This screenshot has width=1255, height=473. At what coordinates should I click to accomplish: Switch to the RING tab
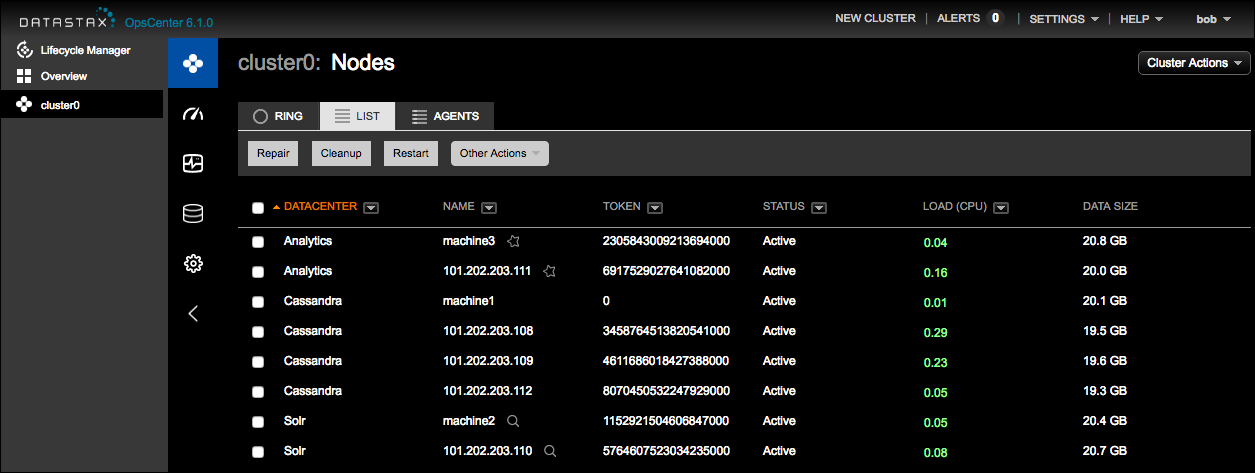tap(279, 116)
